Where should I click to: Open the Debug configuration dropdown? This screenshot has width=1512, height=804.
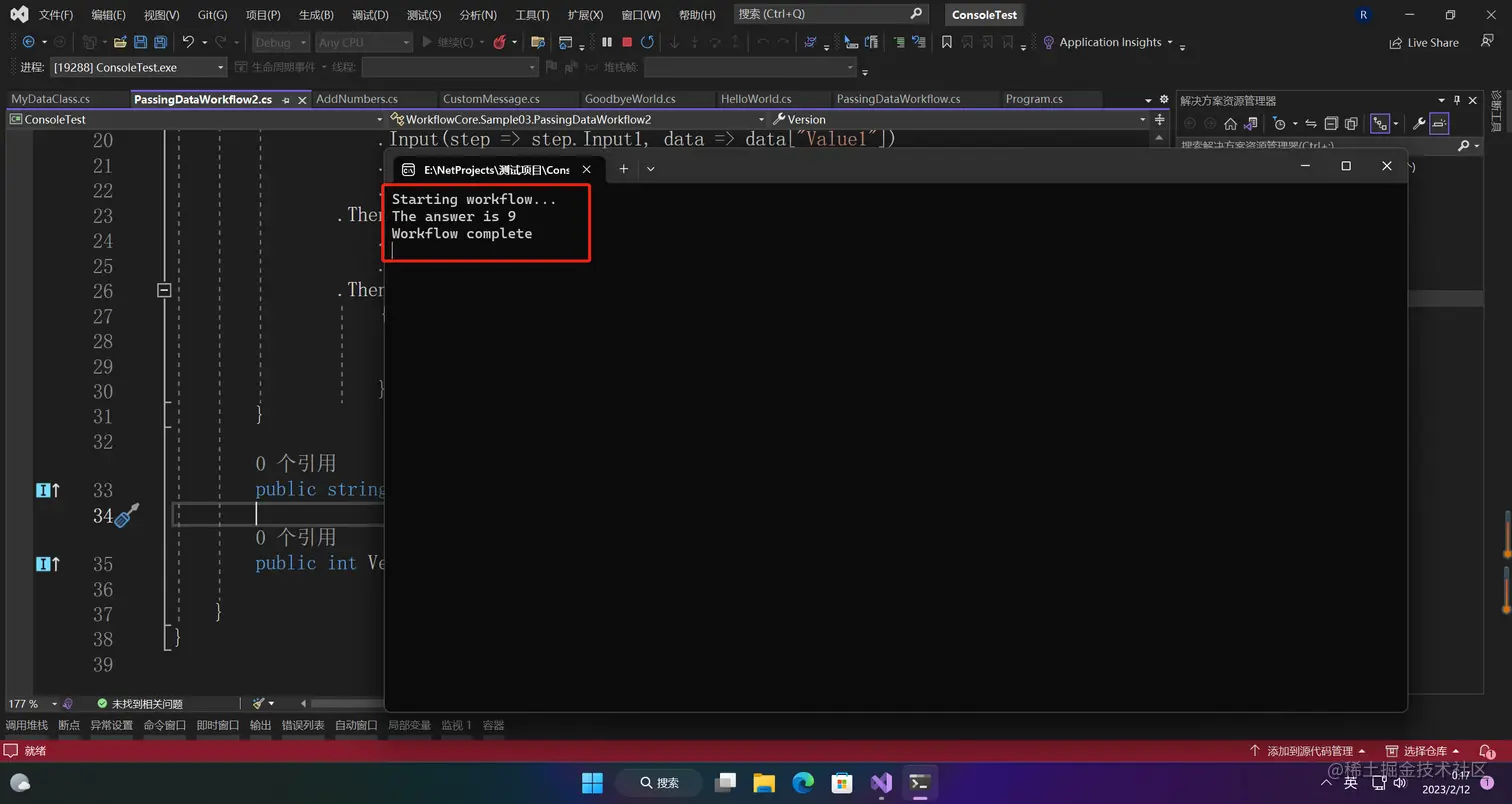click(279, 42)
